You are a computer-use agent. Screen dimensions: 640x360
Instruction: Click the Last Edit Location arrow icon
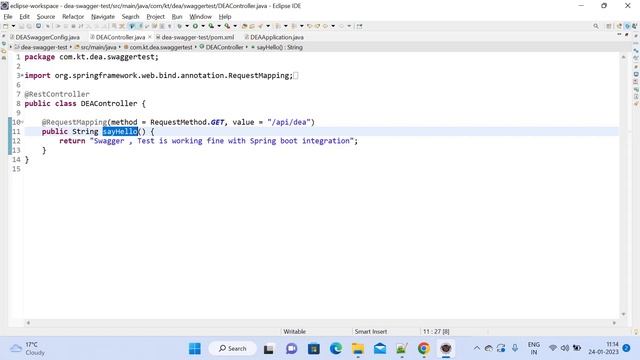310,26
